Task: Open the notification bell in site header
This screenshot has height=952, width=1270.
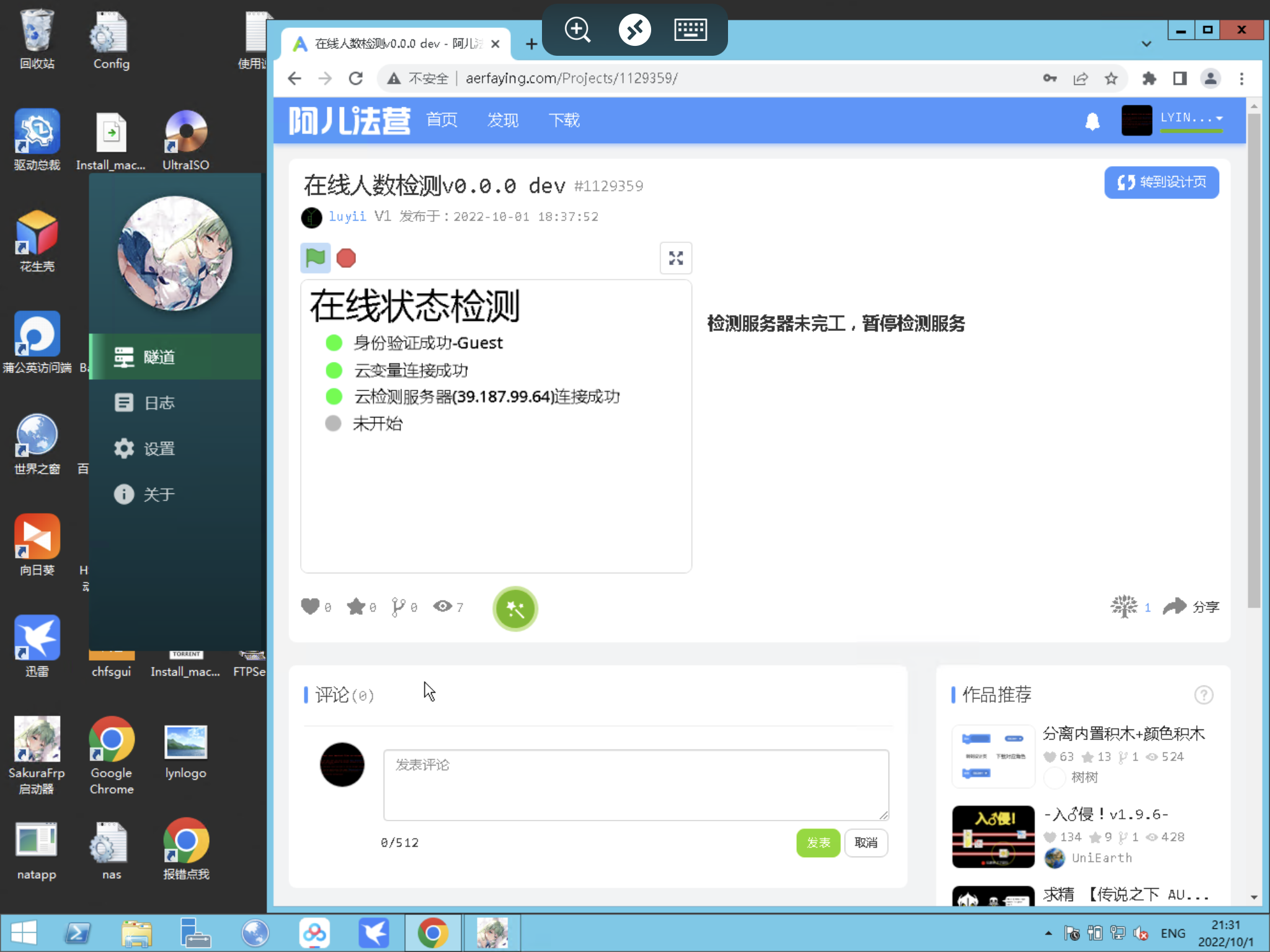Action: click(x=1093, y=121)
